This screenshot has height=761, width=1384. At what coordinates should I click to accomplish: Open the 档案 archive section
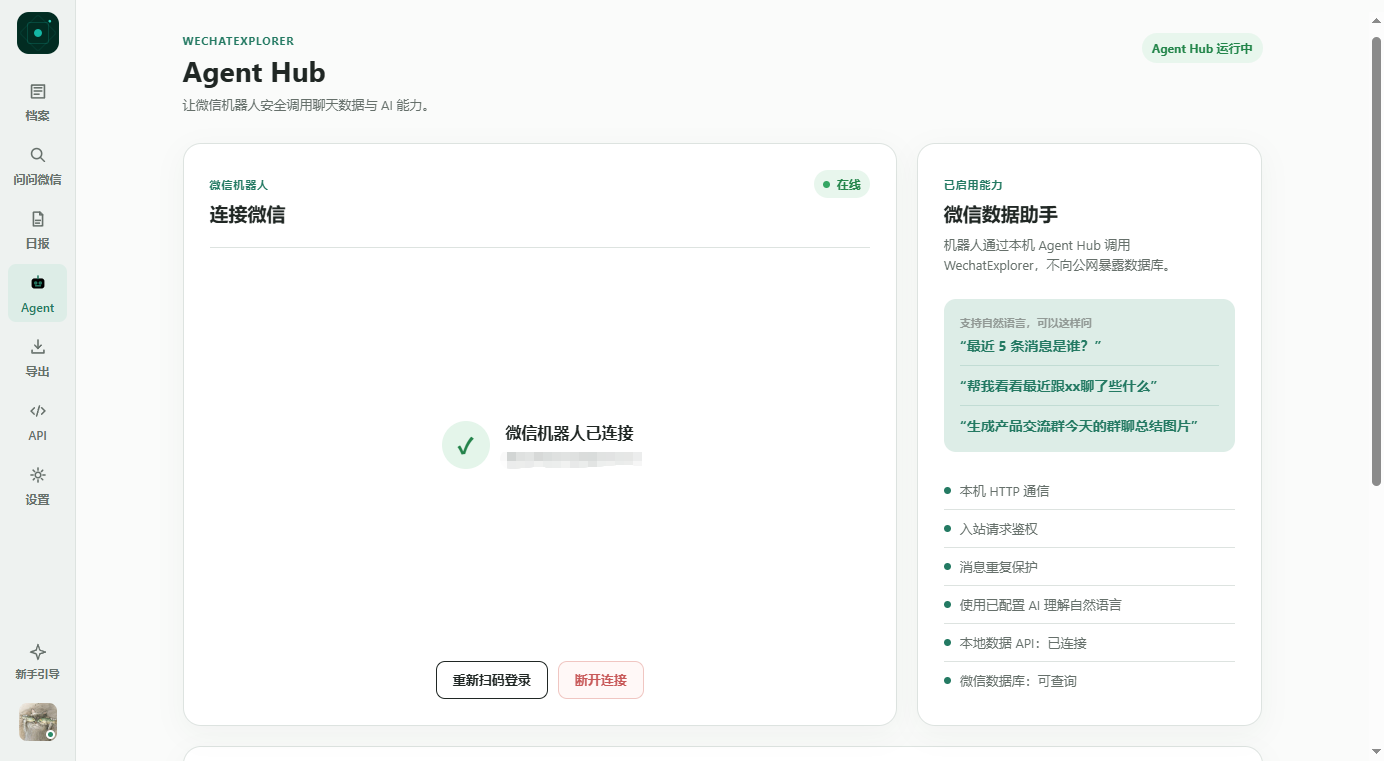(38, 103)
